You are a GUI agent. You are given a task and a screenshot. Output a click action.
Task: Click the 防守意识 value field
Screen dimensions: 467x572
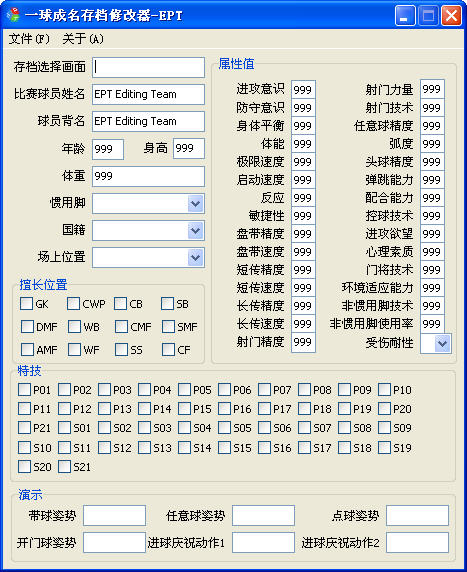pyautogui.click(x=303, y=108)
